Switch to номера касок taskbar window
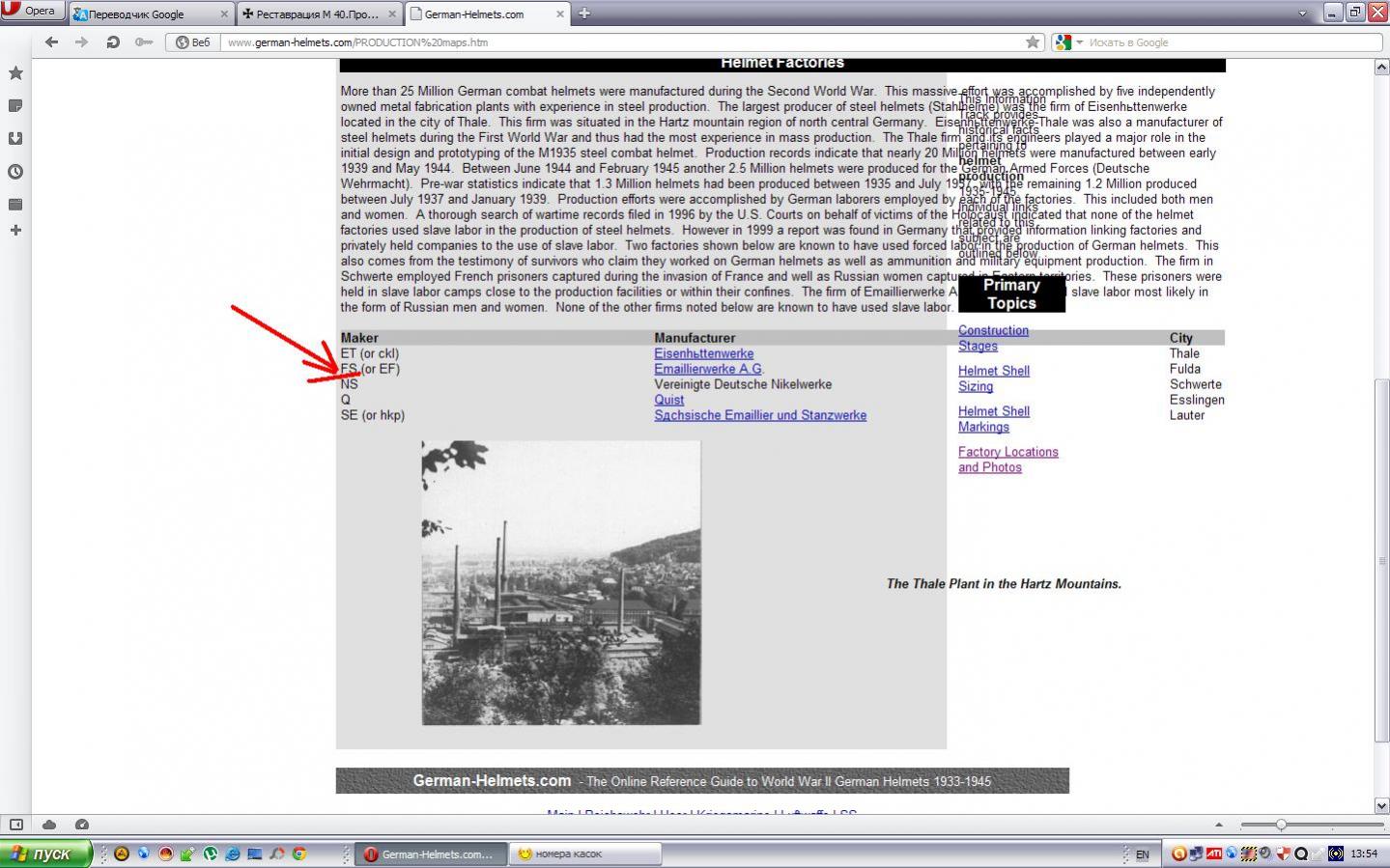Screen dimensions: 1390x868 click(x=585, y=854)
